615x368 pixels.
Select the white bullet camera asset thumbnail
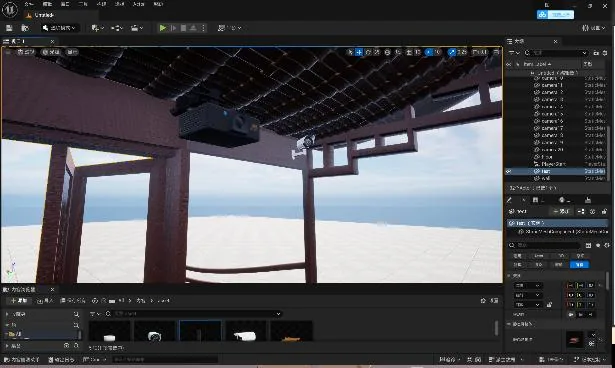(246, 331)
